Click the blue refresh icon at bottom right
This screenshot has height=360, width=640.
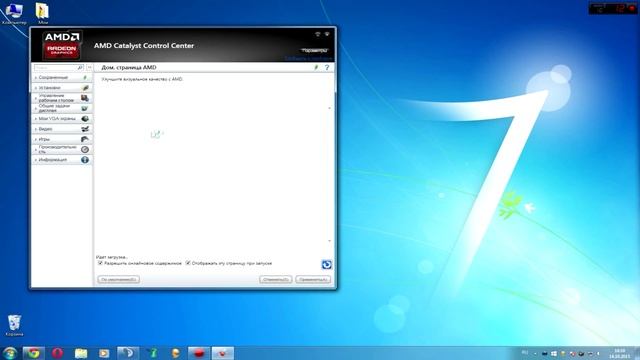(x=327, y=264)
